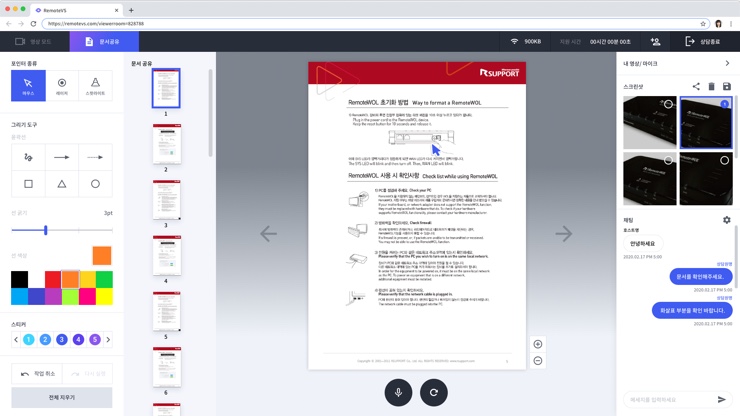Choose the circle shape tool
This screenshot has height=416, width=740.
pyautogui.click(x=95, y=184)
